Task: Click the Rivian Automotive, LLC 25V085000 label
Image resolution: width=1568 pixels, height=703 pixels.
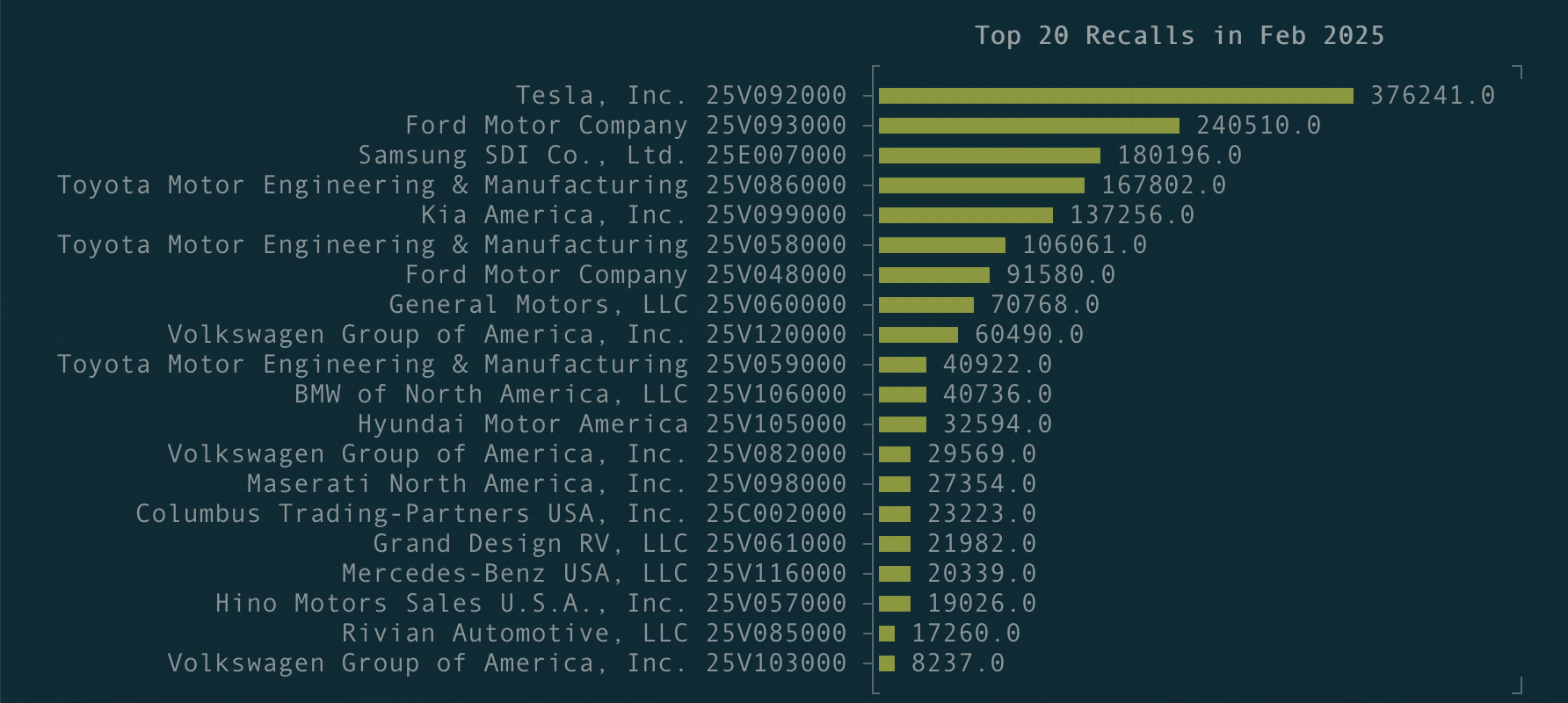Action: [x=594, y=633]
